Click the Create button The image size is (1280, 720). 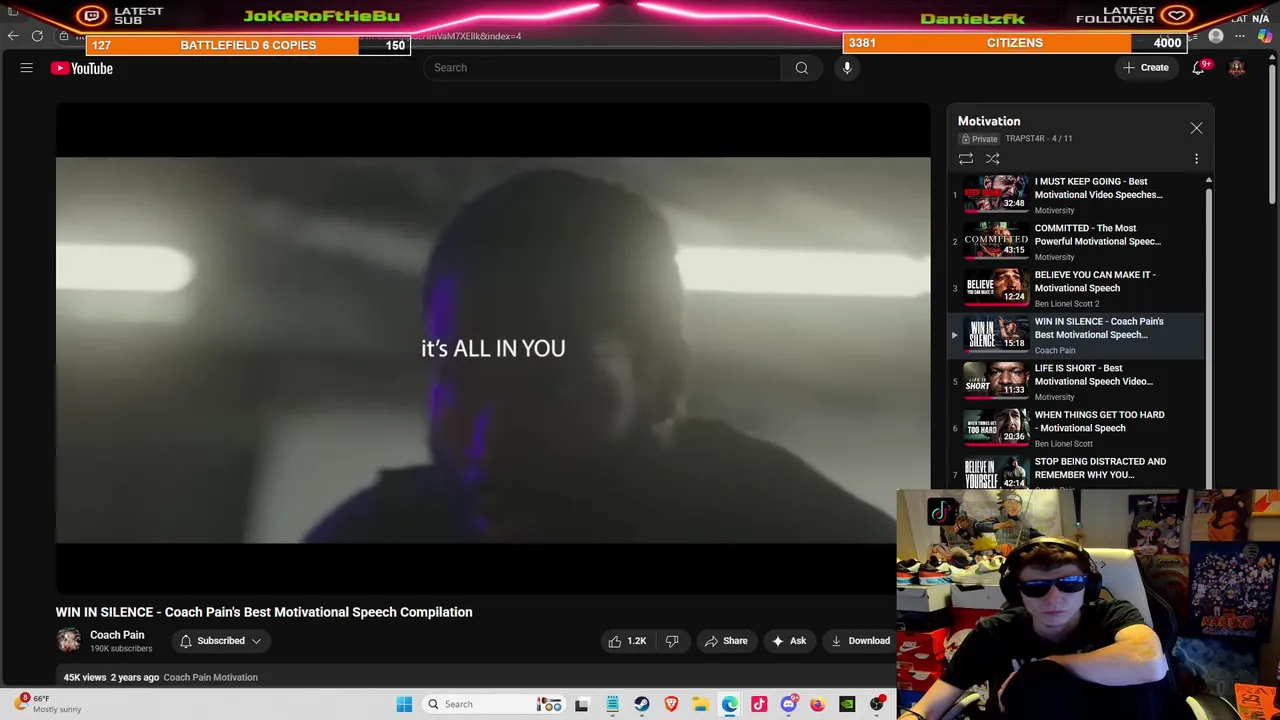[x=1145, y=68]
